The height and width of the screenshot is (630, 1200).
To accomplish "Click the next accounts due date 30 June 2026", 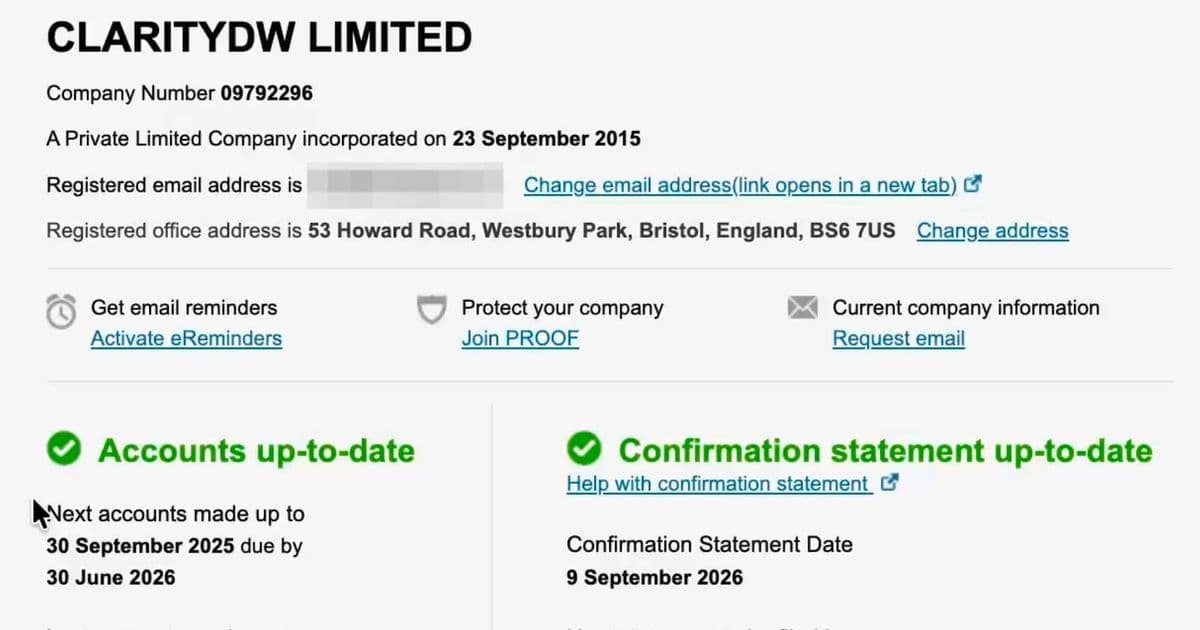I will 110,577.
